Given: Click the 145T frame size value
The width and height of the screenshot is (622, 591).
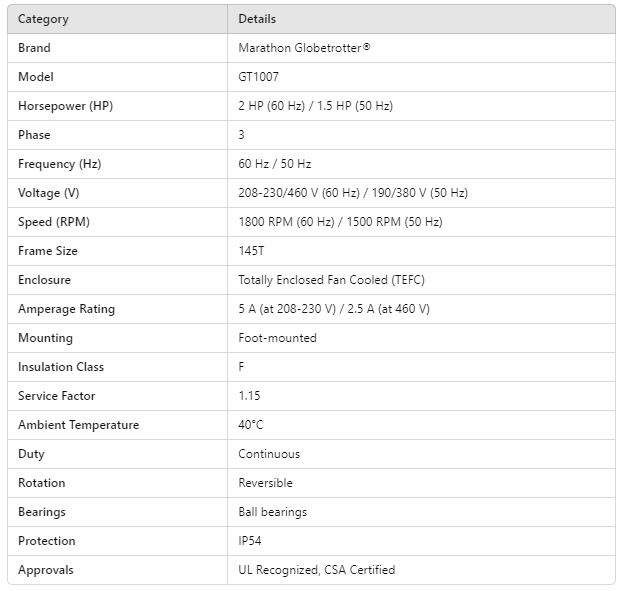Looking at the screenshot, I should [254, 251].
